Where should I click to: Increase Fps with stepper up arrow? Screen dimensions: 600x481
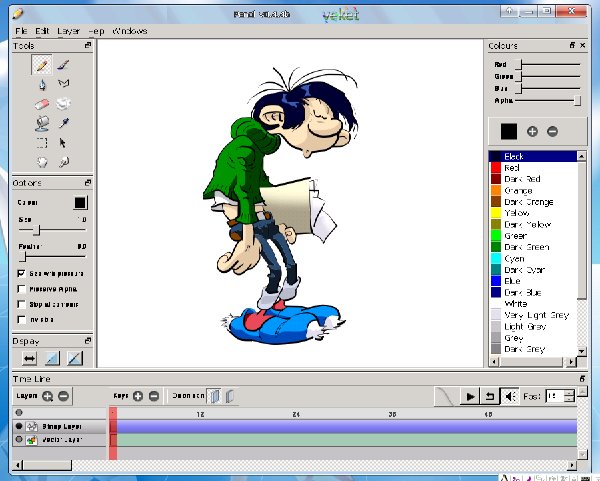[x=570, y=393]
